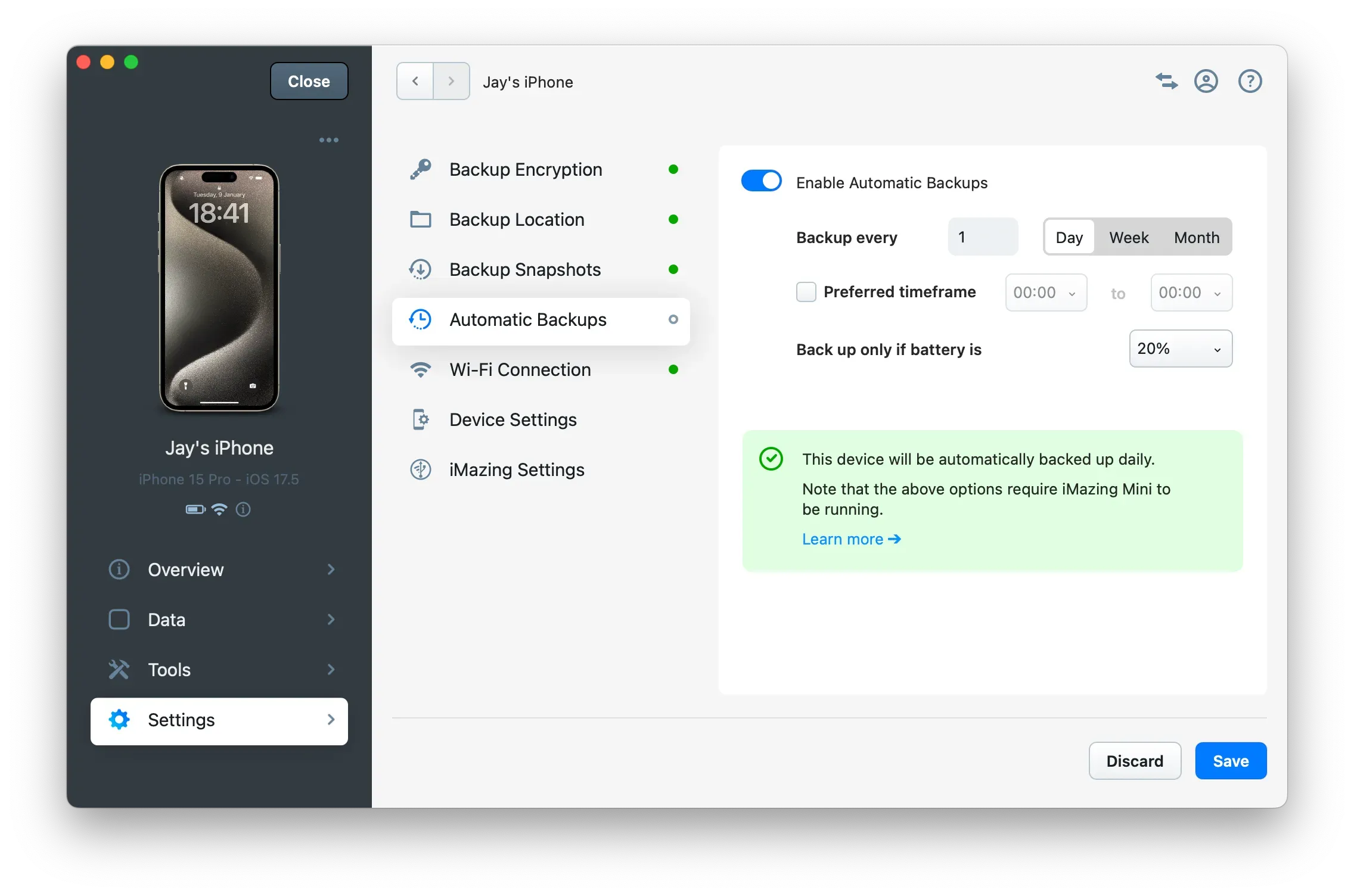The image size is (1354, 896).
Task: Click the Device Settings phone icon
Action: pos(421,419)
